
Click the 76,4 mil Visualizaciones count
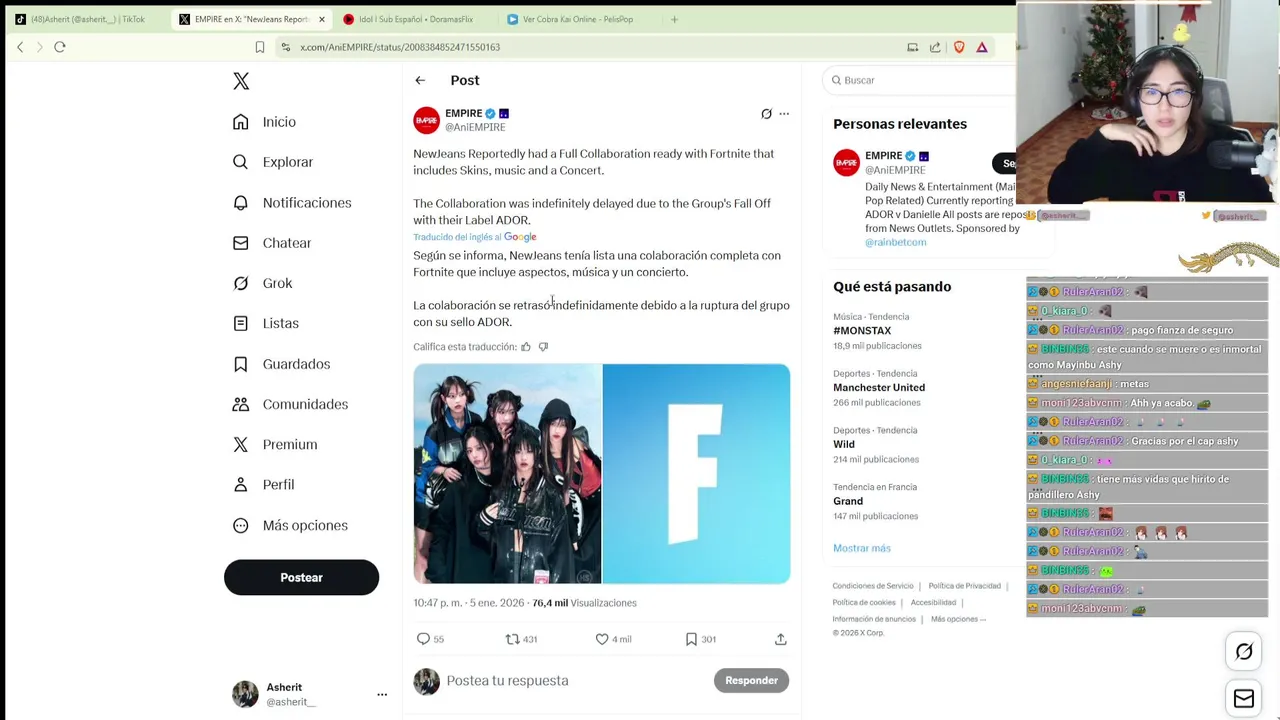pos(584,603)
